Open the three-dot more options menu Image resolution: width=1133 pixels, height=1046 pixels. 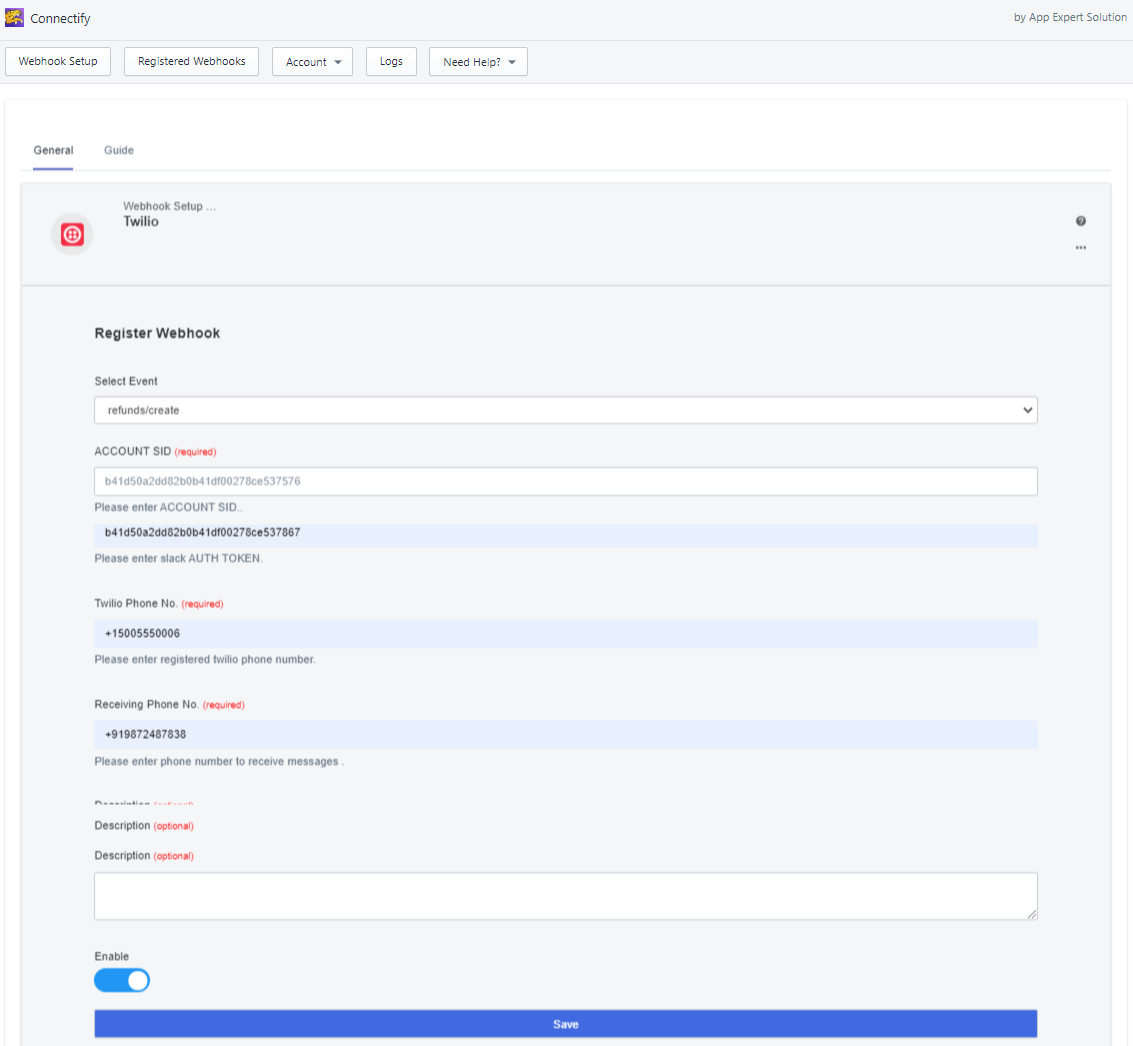pos(1080,248)
